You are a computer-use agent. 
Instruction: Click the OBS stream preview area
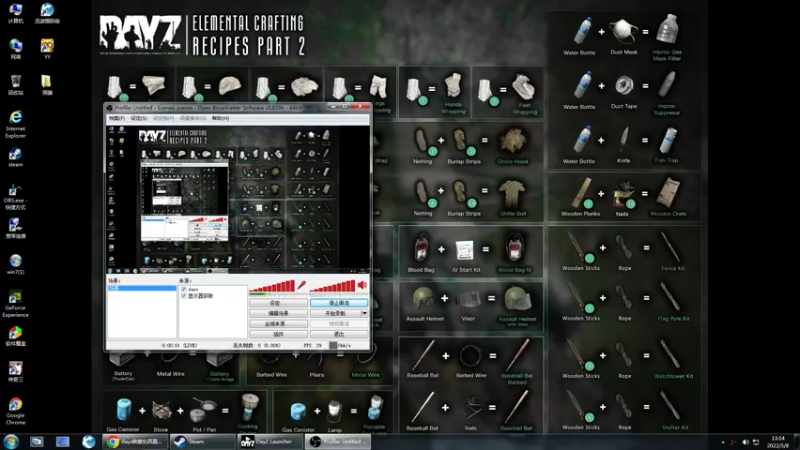[238, 199]
